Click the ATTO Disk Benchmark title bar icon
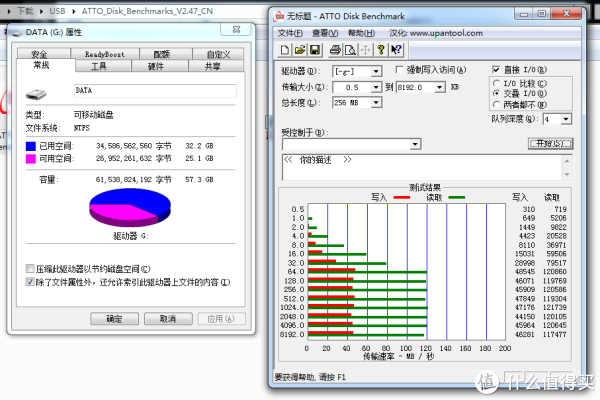This screenshot has height=400, width=600. [x=279, y=16]
